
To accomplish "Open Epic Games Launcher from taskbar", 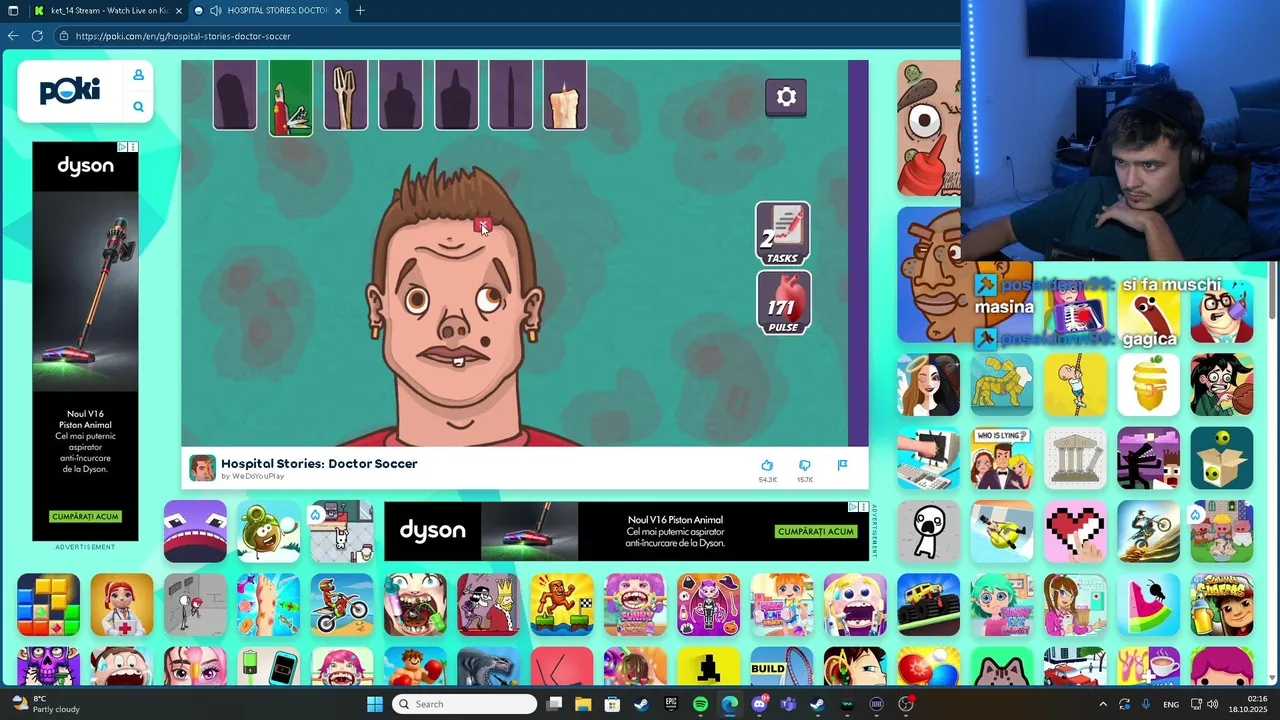I will pos(671,704).
